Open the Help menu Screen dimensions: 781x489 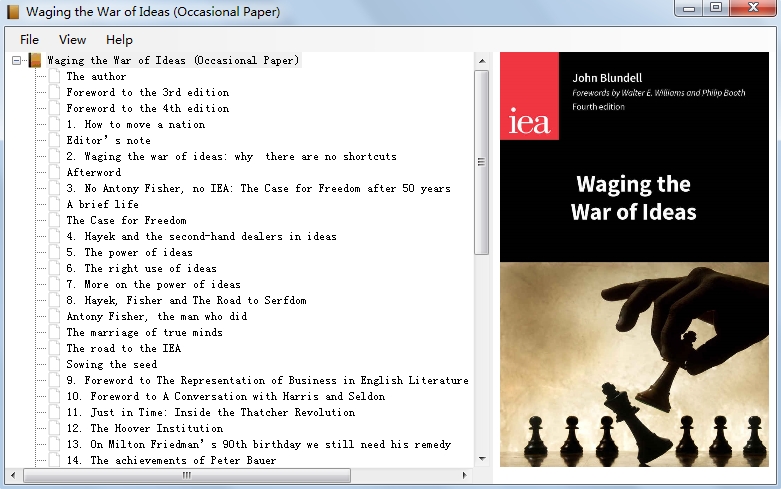click(x=119, y=40)
